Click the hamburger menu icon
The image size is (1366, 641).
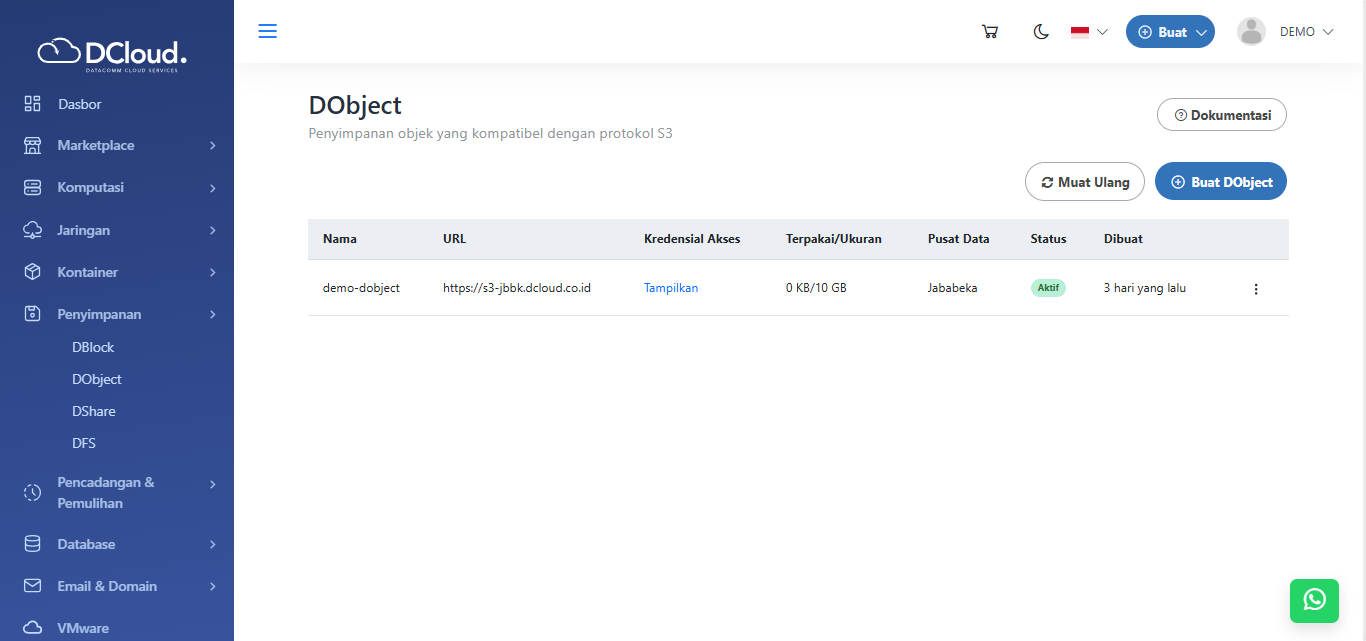pos(267,31)
